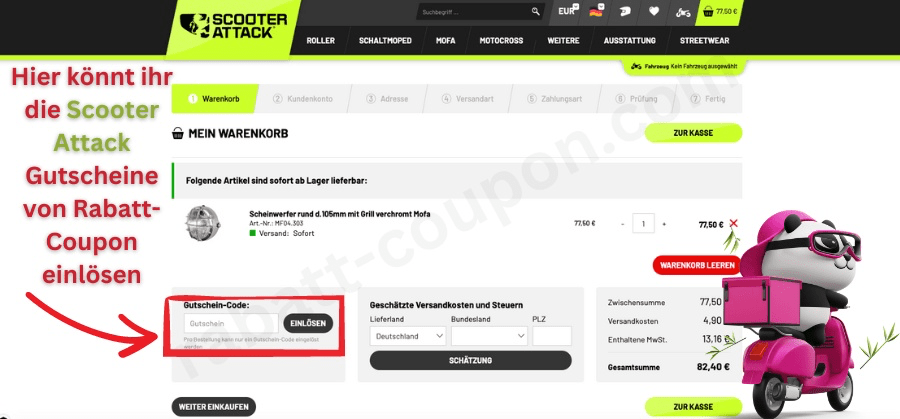Select the Fahrzeug vehicle selector banner
The height and width of the screenshot is (419, 900).
683,67
